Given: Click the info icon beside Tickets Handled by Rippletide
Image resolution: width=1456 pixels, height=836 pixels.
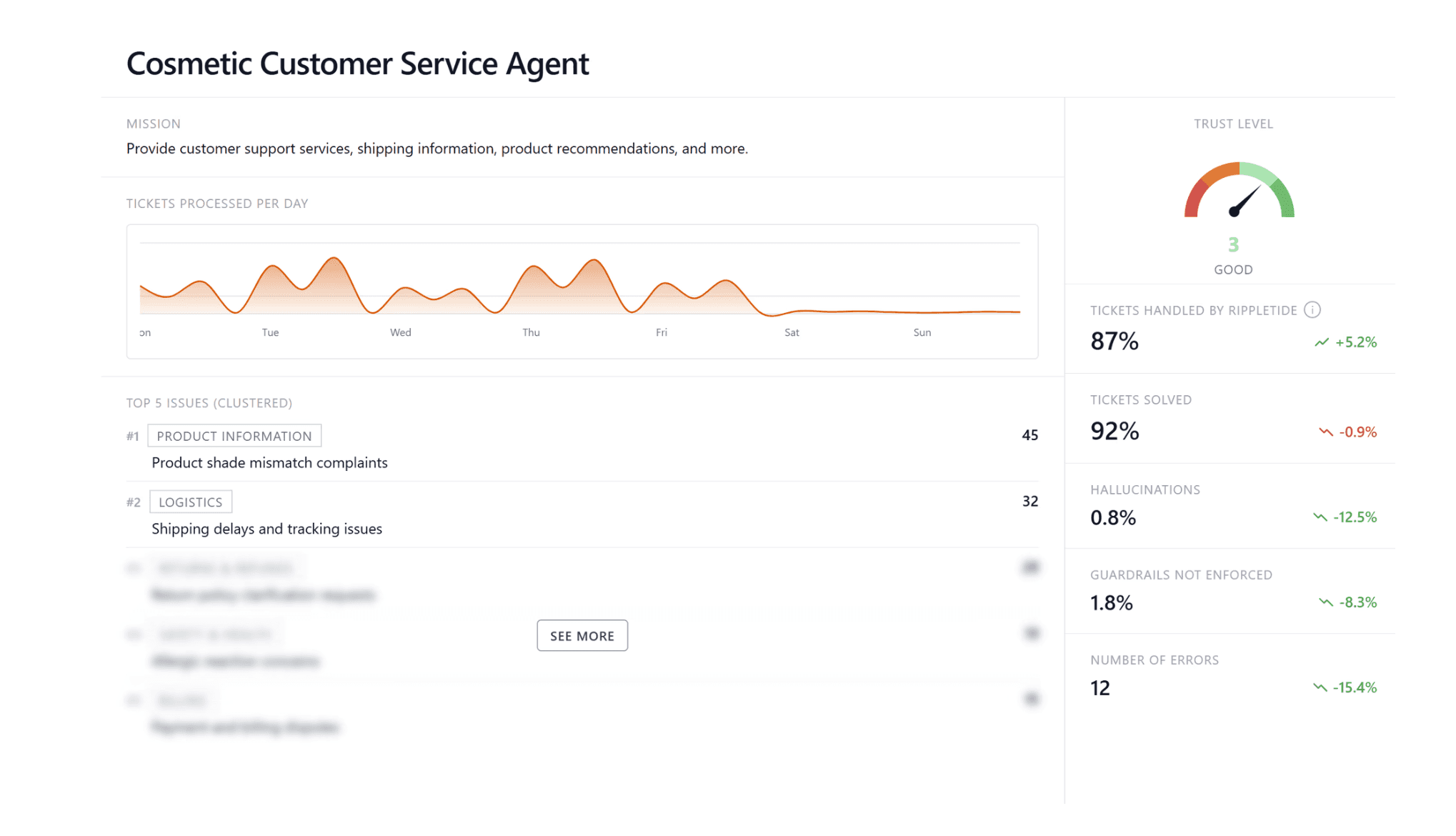Looking at the screenshot, I should tap(1312, 309).
